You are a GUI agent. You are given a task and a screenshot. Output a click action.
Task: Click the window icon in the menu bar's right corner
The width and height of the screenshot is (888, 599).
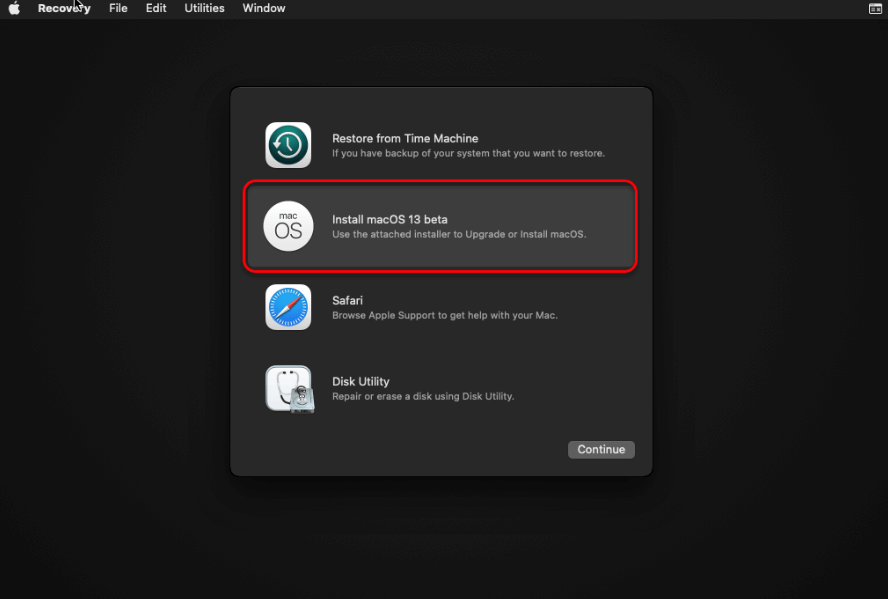coord(875,8)
